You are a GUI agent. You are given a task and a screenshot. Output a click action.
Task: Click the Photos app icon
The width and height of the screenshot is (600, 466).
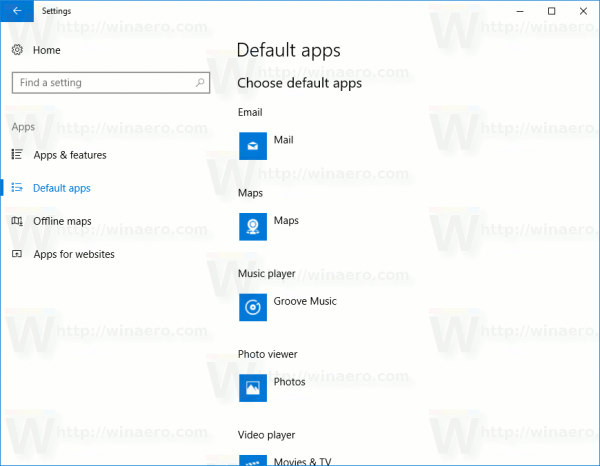tap(254, 387)
